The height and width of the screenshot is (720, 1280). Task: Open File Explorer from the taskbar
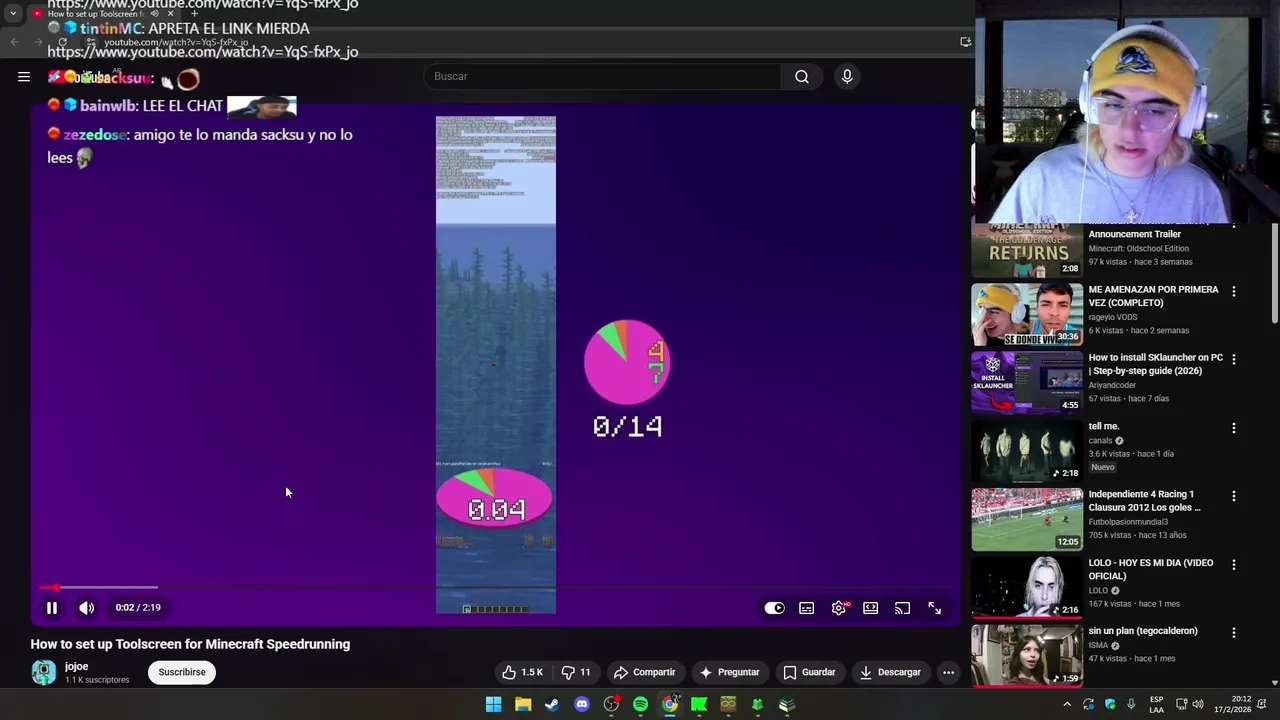(523, 704)
